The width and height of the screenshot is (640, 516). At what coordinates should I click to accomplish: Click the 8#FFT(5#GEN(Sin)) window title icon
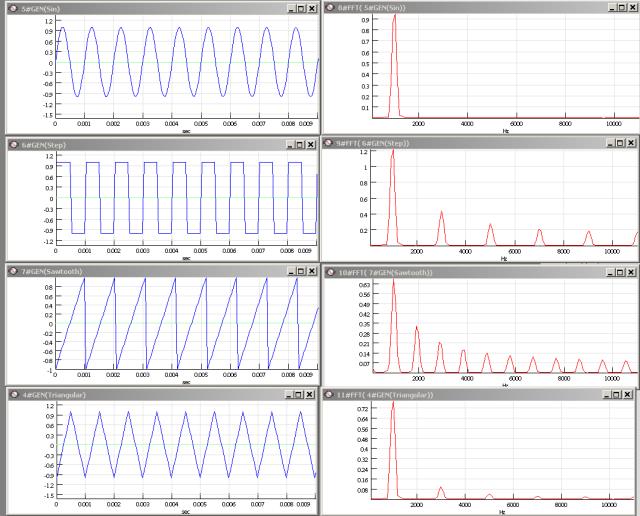[330, 7]
